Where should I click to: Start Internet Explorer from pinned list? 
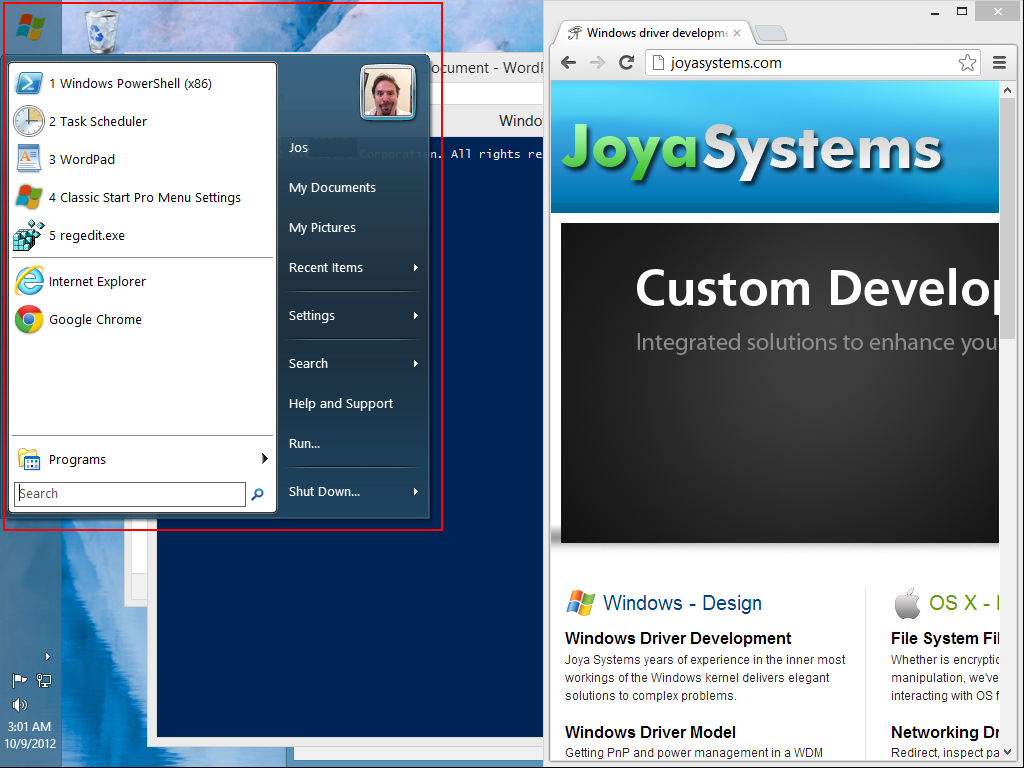tap(97, 282)
